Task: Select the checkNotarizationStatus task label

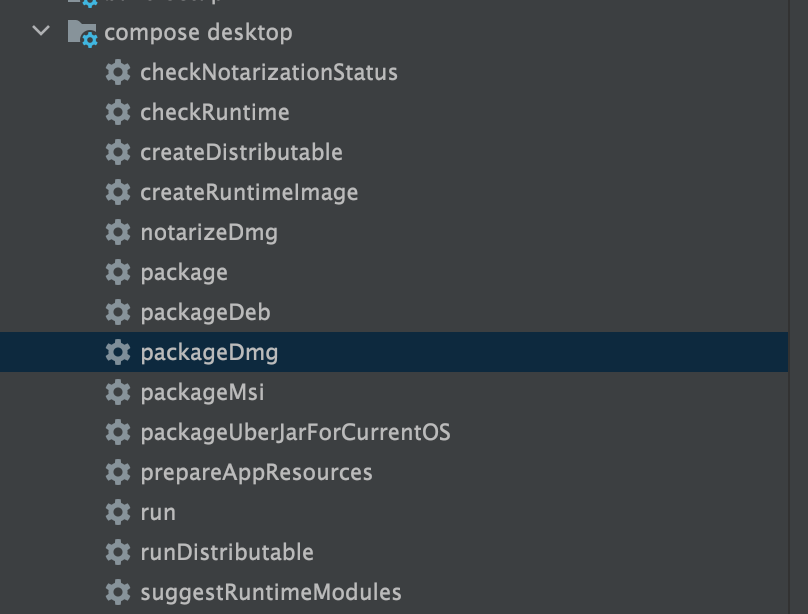Action: [269, 72]
